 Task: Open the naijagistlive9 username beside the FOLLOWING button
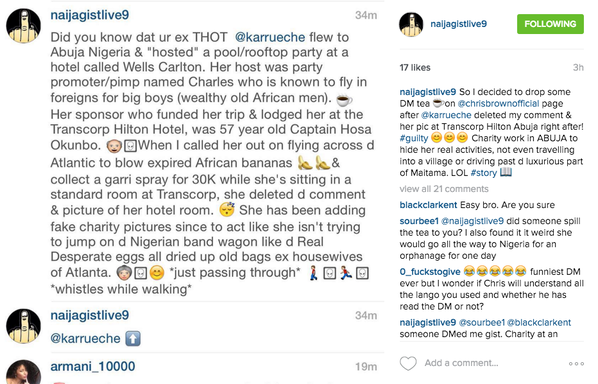(x=458, y=24)
